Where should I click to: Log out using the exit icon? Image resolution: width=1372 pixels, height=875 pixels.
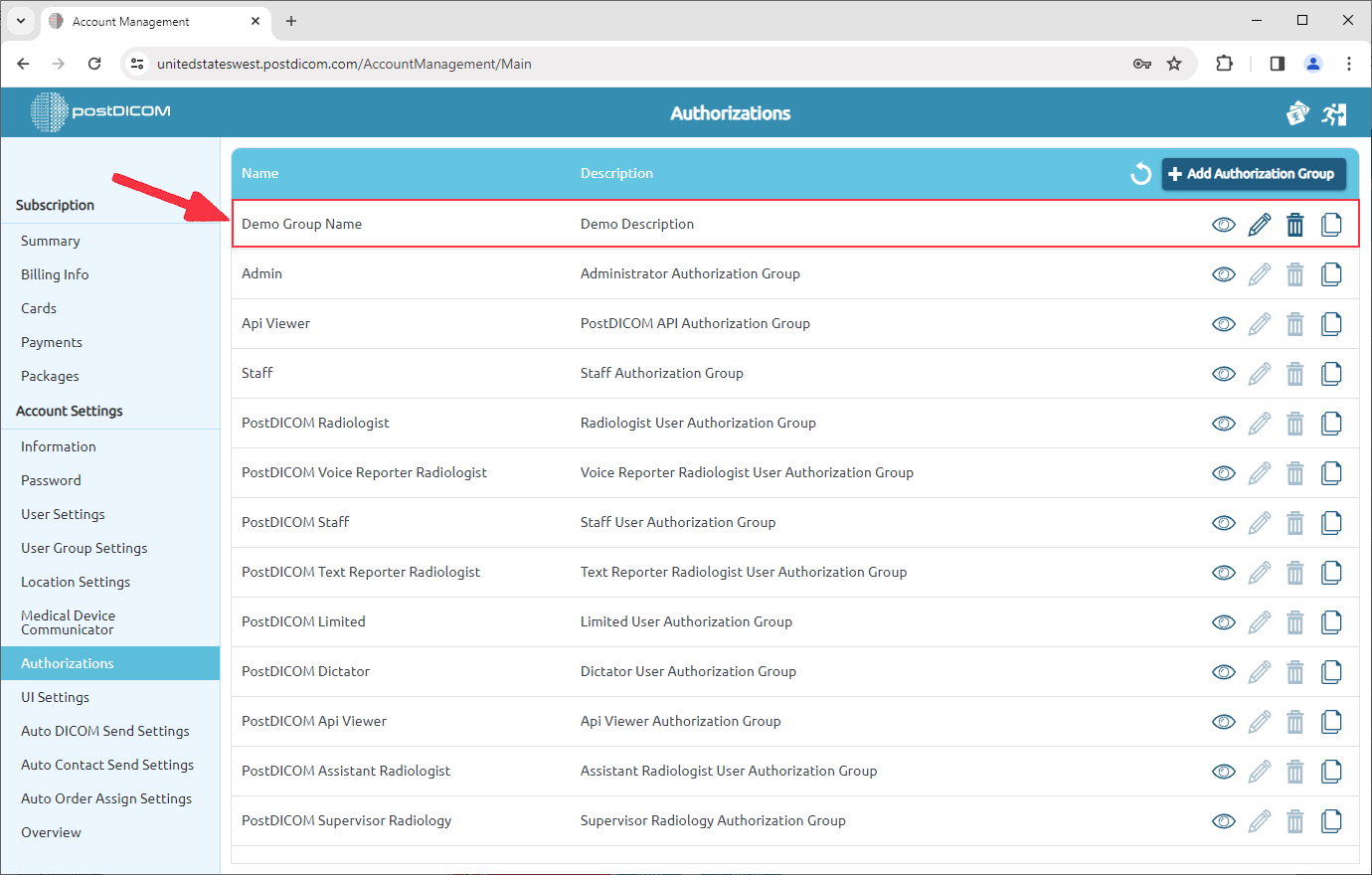1334,112
